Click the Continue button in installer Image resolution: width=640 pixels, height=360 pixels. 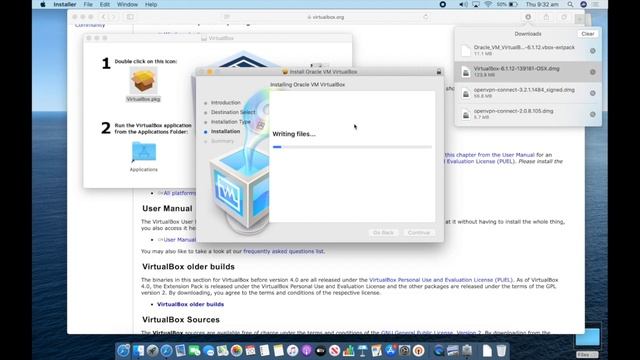(418, 233)
